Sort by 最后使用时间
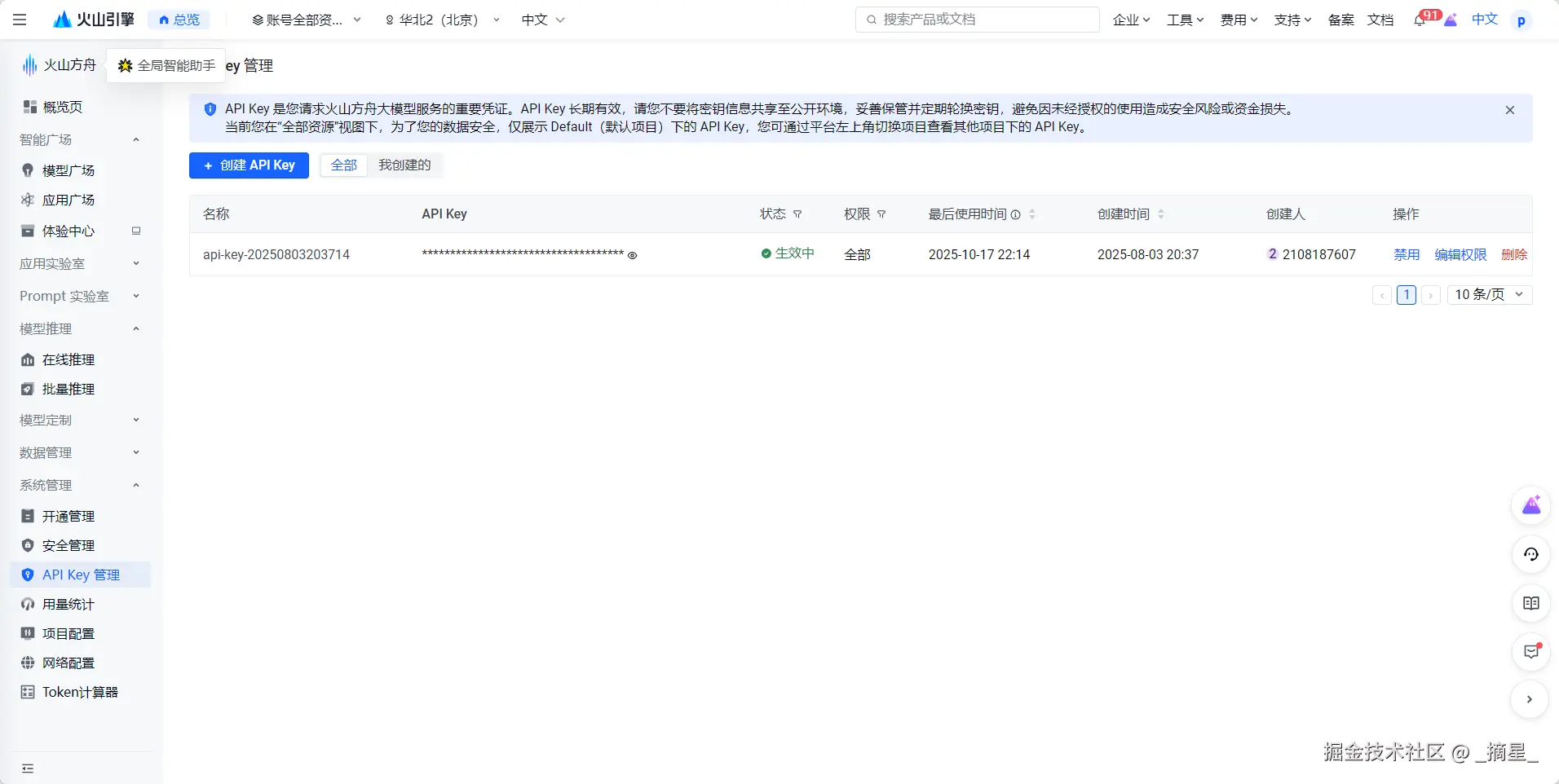Image resolution: width=1559 pixels, height=784 pixels. pyautogui.click(x=1032, y=214)
